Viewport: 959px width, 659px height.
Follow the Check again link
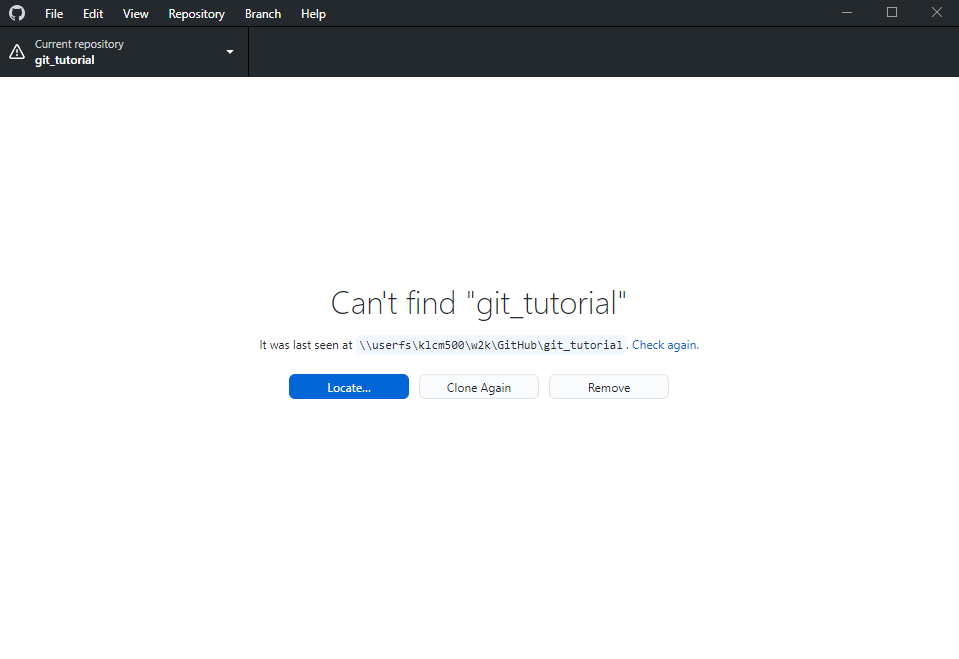[665, 345]
